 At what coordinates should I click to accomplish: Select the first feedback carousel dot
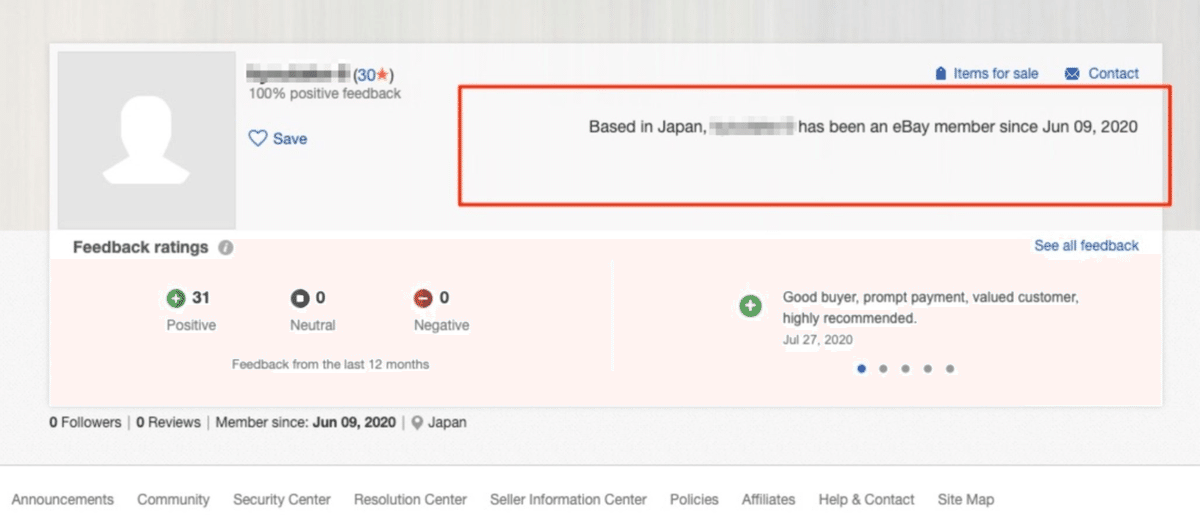click(861, 368)
